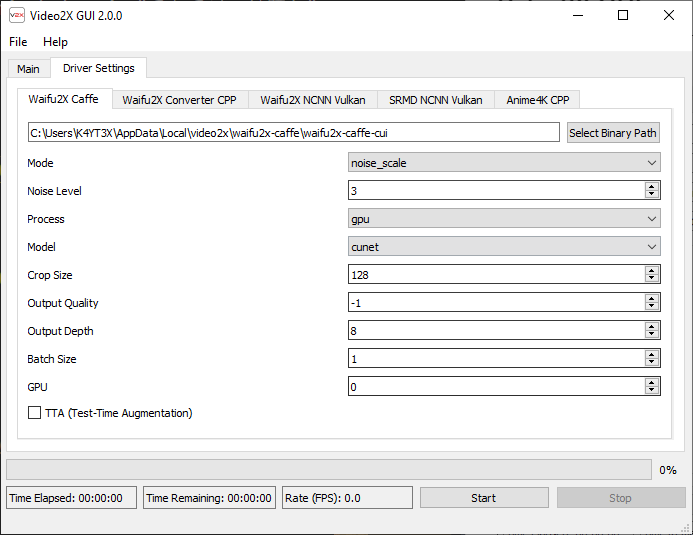
Task: Click the window resize grip in corner
Action: (685, 528)
